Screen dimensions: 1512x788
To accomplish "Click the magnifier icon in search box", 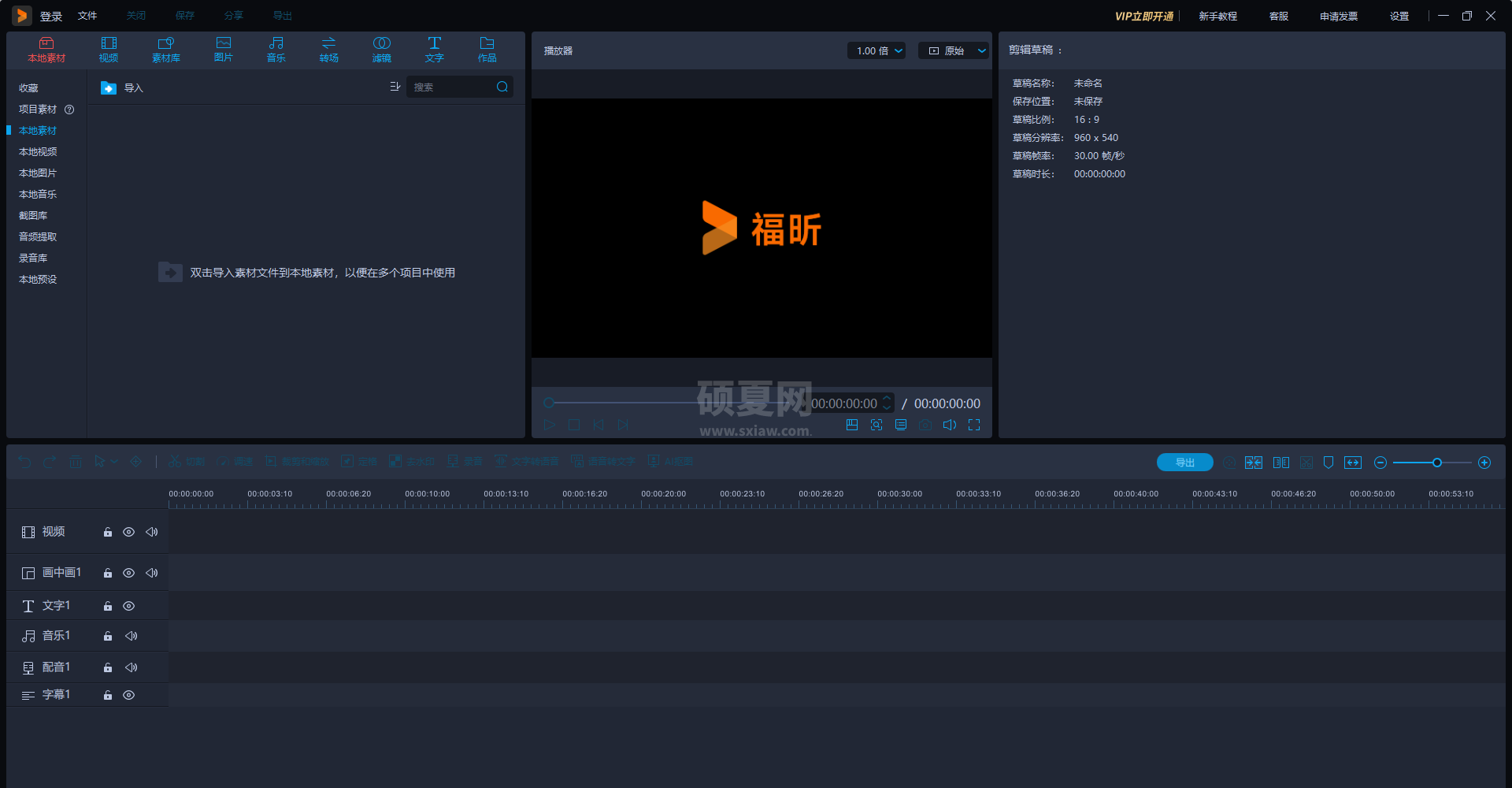I will [502, 87].
